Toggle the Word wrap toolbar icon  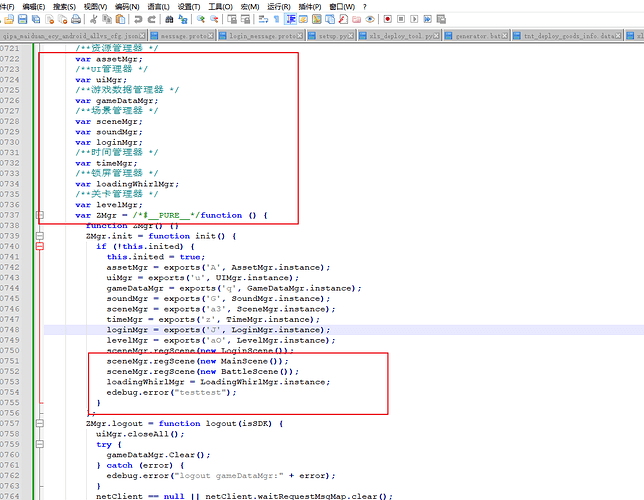click(263, 19)
